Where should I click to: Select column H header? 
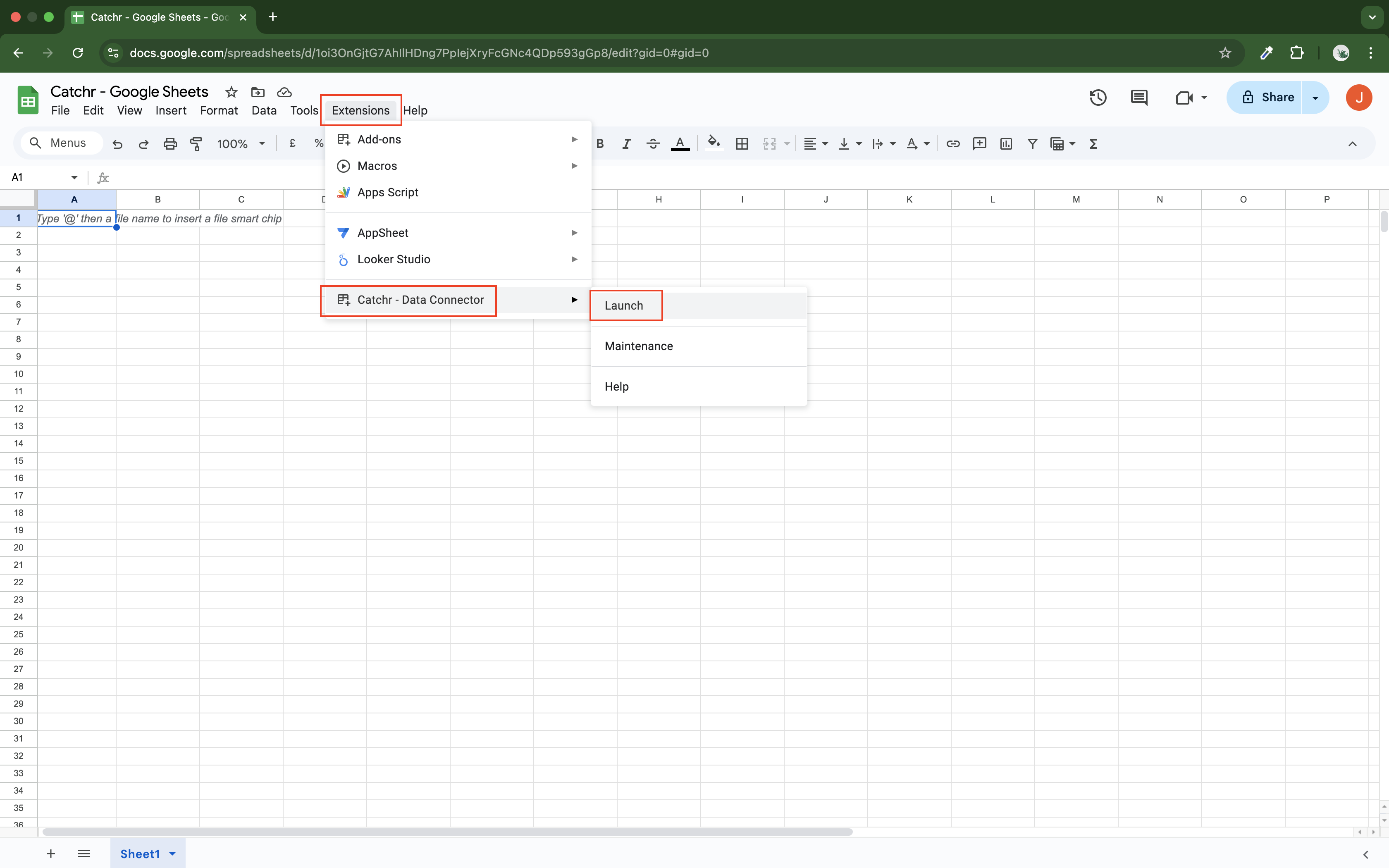click(659, 200)
